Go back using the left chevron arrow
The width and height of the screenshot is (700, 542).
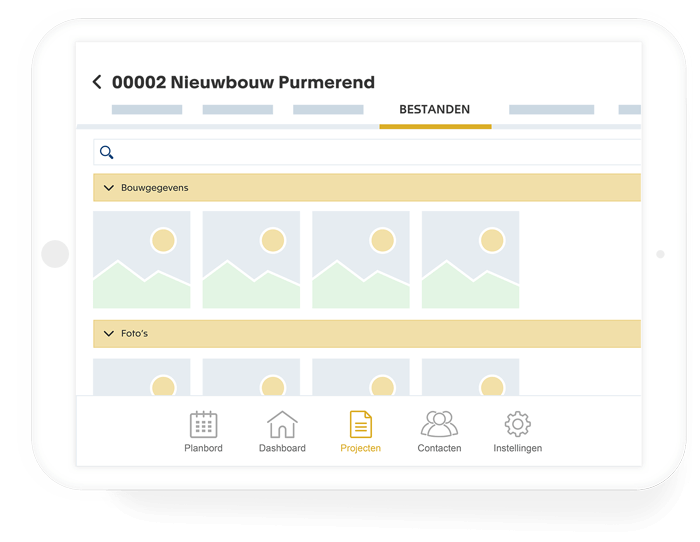coord(97,82)
